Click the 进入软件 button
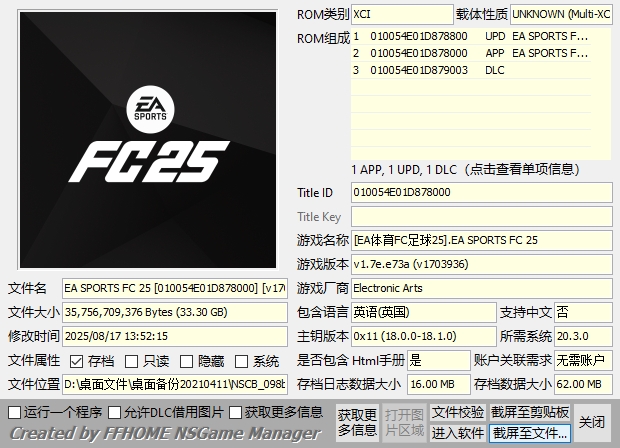 (458, 433)
